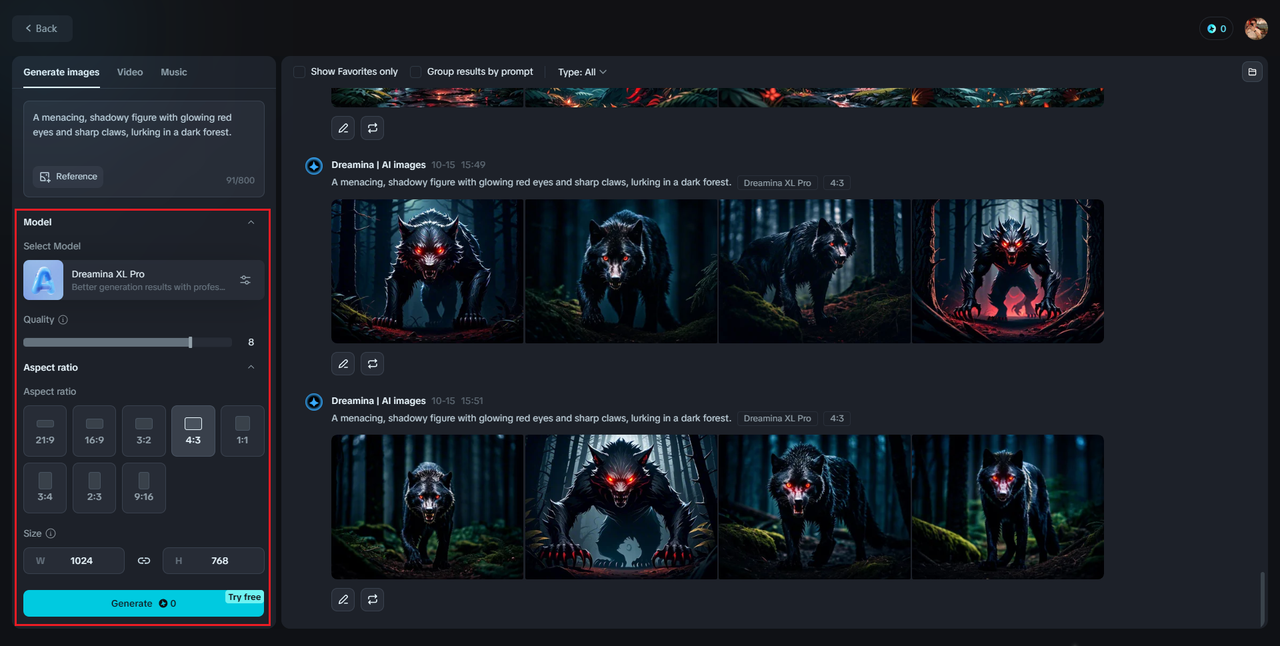The image size is (1280, 646).
Task: Open fourth wolf image of the 15:51 result
Action: pos(1008,507)
